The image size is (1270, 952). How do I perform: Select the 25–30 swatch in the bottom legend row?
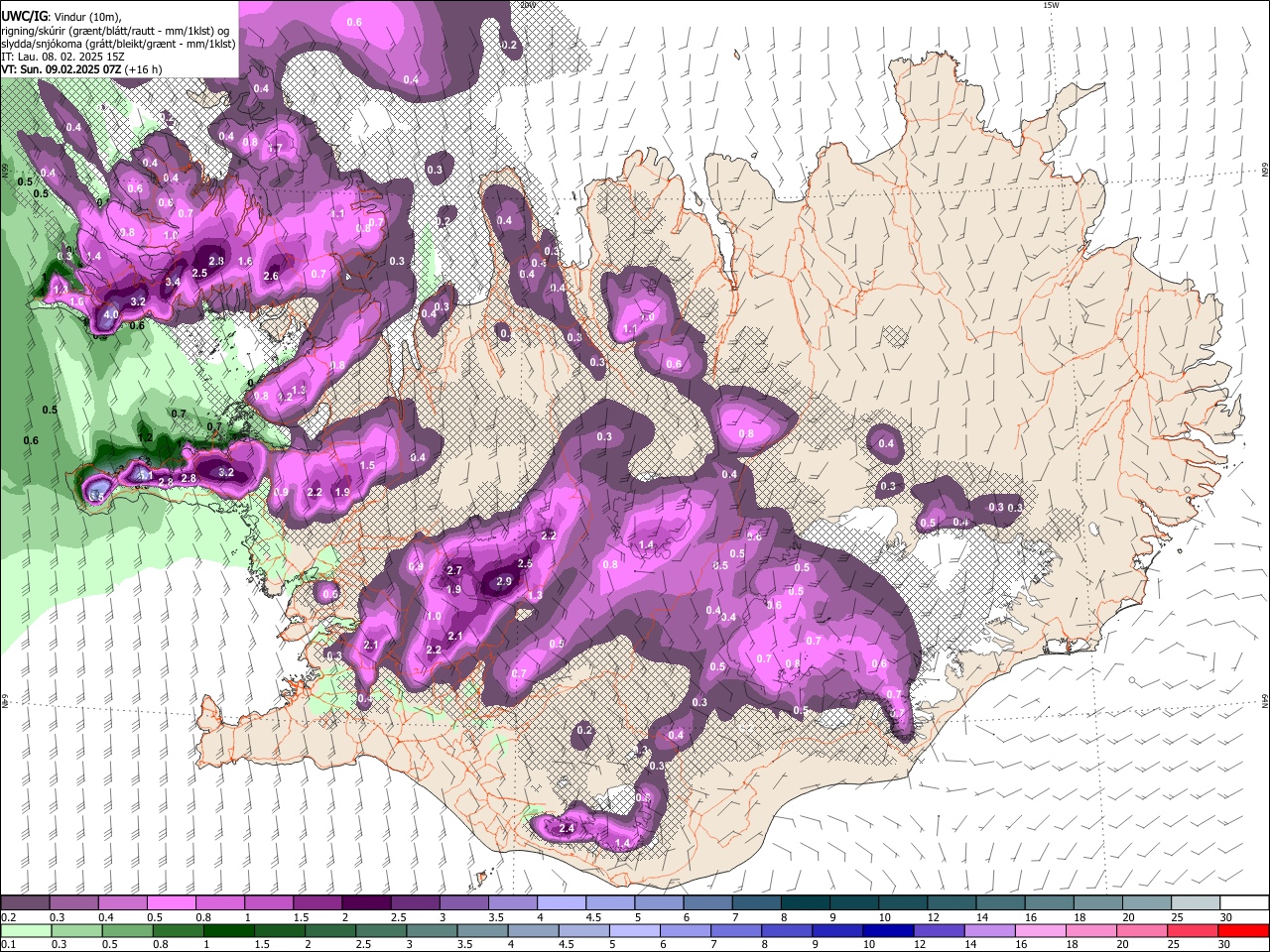pos(1193,930)
